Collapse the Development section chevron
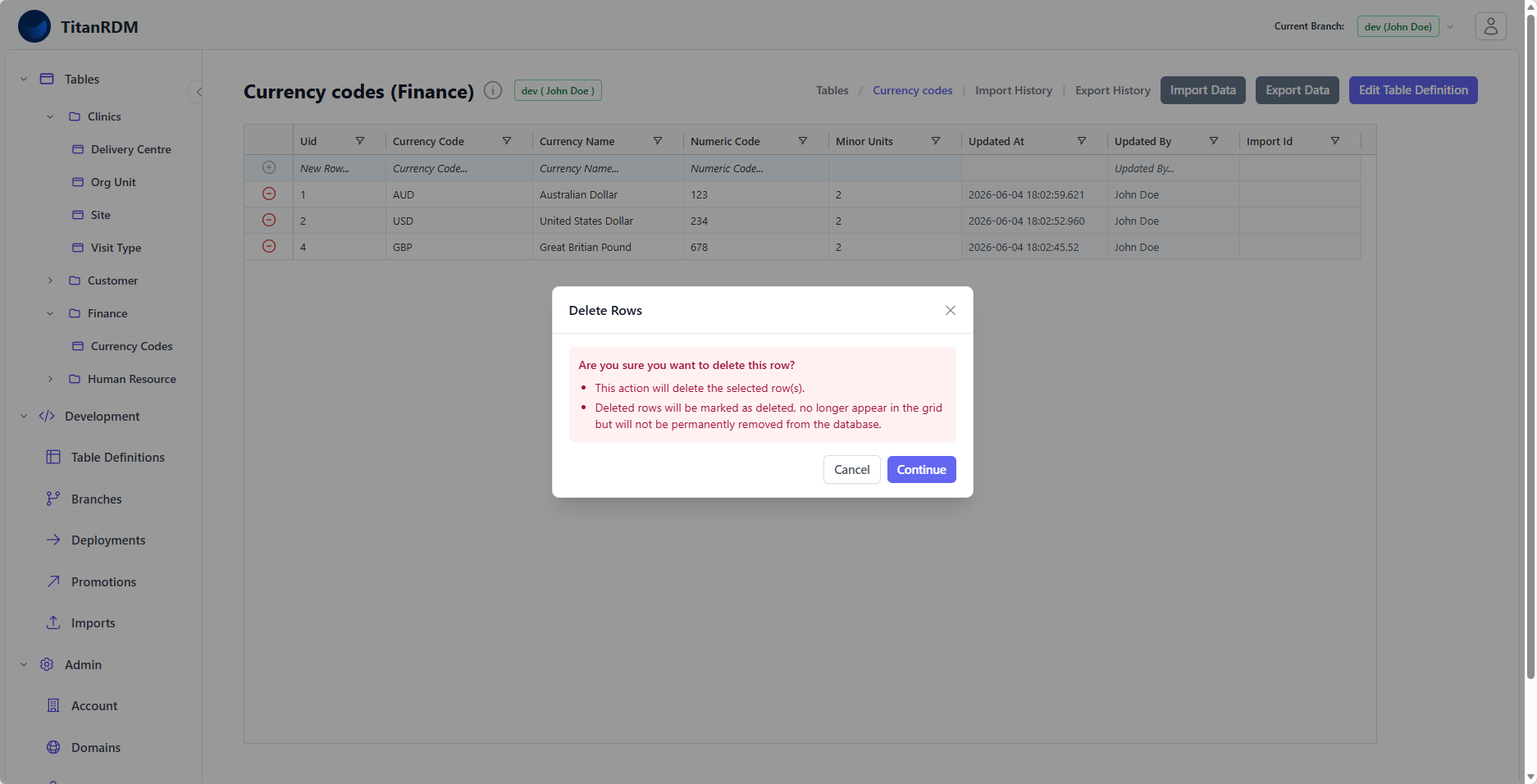Viewport: 1537px width, 784px height. [24, 416]
